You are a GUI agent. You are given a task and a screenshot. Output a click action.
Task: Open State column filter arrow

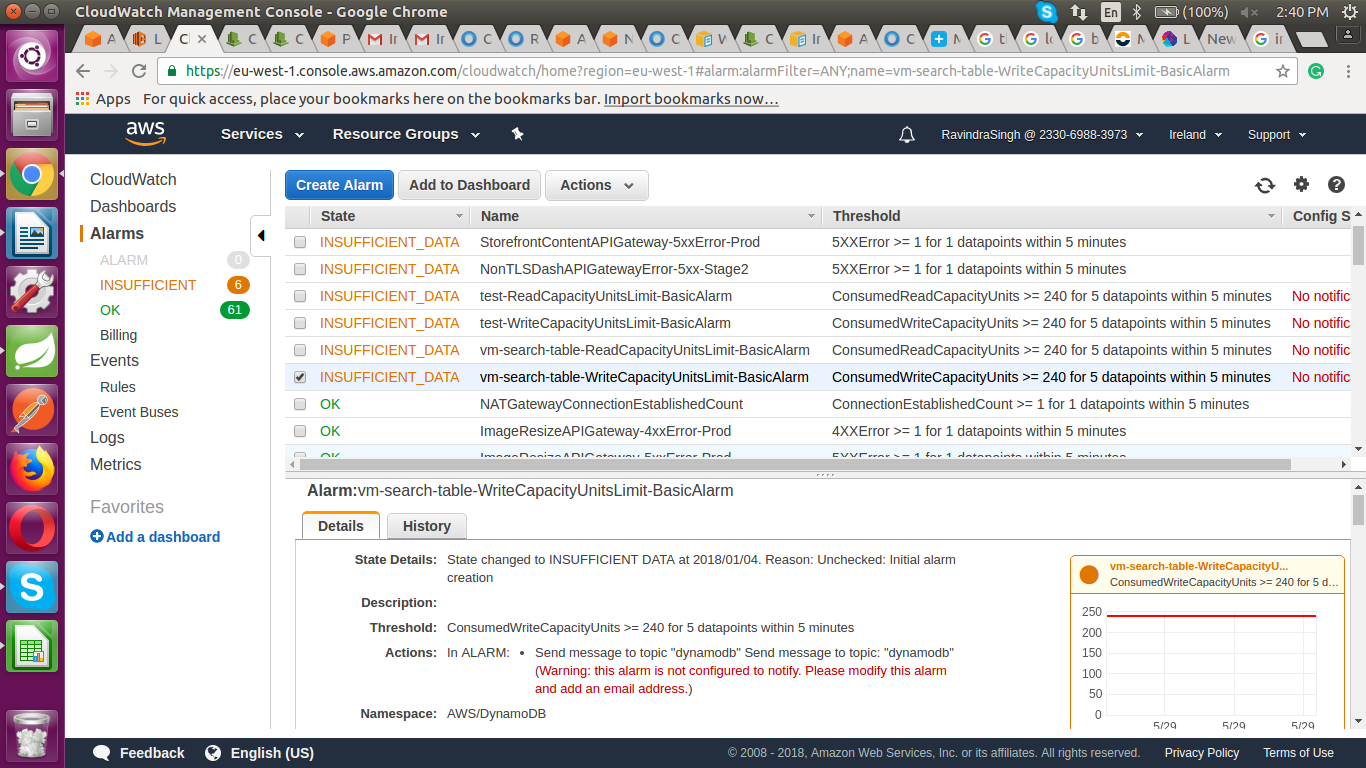[x=460, y=216]
